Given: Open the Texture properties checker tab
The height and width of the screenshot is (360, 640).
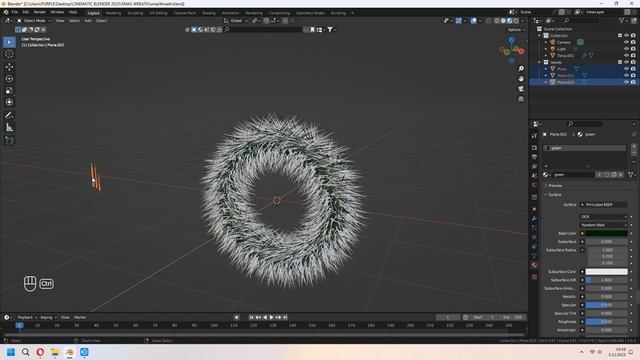Looking at the screenshot, I should click(534, 277).
